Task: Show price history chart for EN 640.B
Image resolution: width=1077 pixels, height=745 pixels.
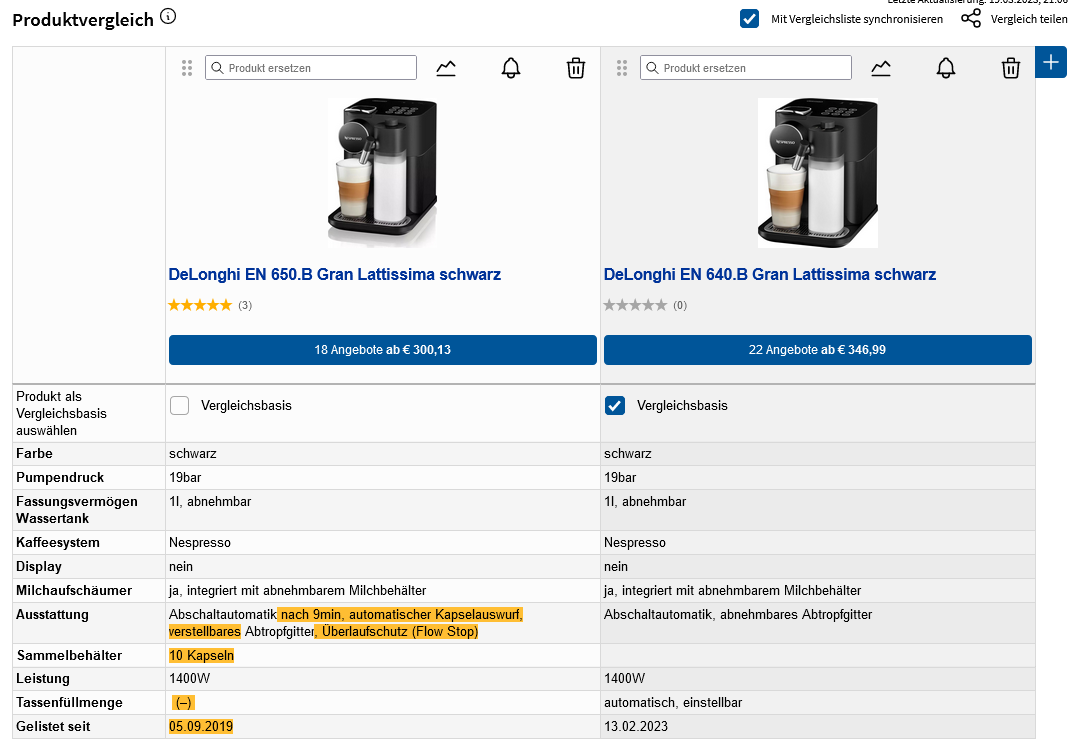Action: 881,68
